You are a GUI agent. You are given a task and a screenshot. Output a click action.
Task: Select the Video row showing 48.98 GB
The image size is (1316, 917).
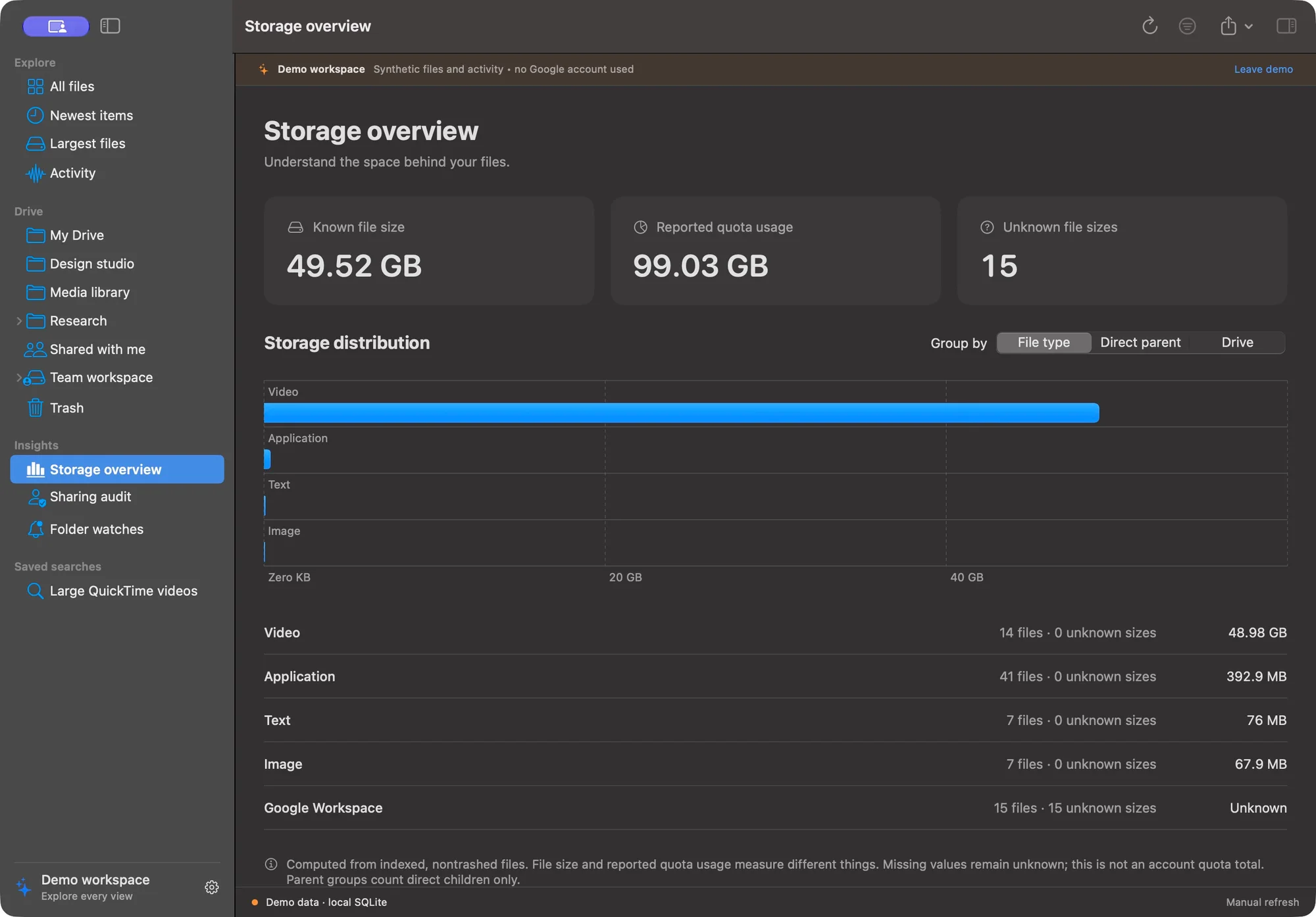pyautogui.click(x=775, y=633)
